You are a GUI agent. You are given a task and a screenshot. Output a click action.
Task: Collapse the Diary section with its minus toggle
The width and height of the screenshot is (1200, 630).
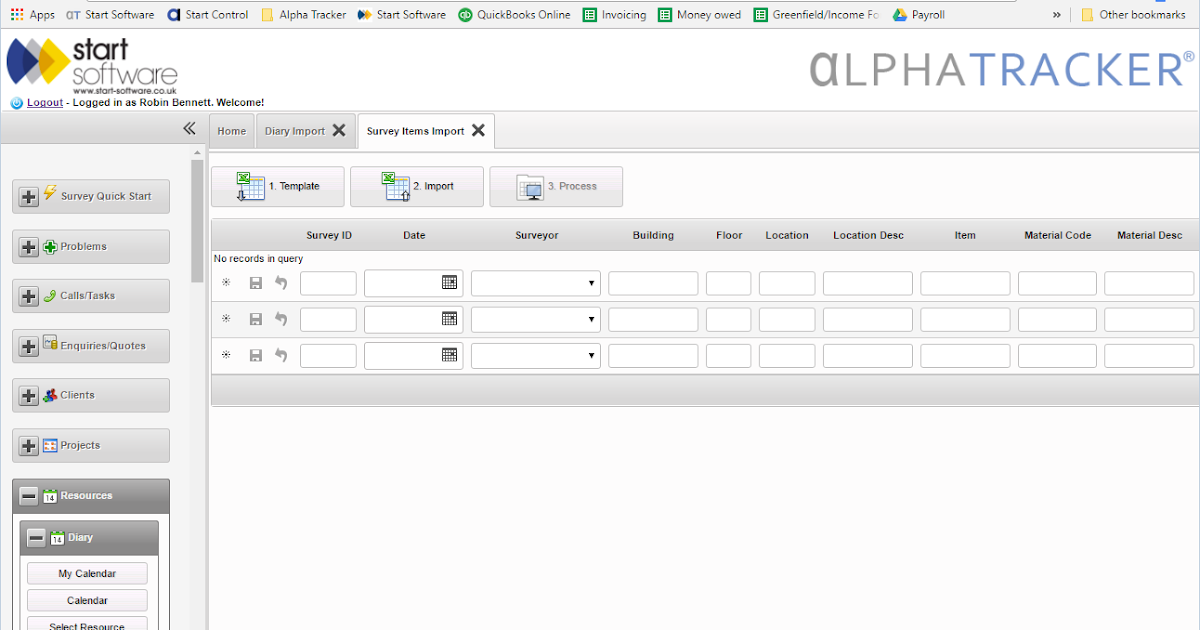36,537
